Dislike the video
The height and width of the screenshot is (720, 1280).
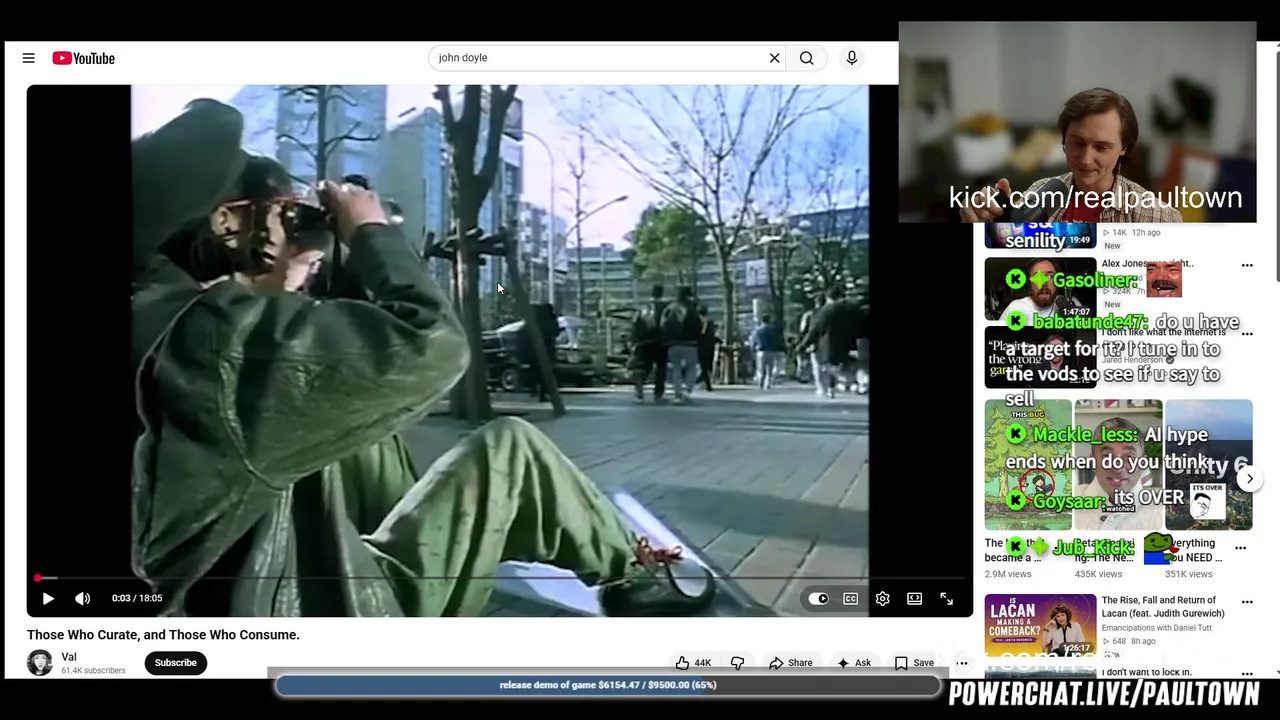[x=738, y=663]
